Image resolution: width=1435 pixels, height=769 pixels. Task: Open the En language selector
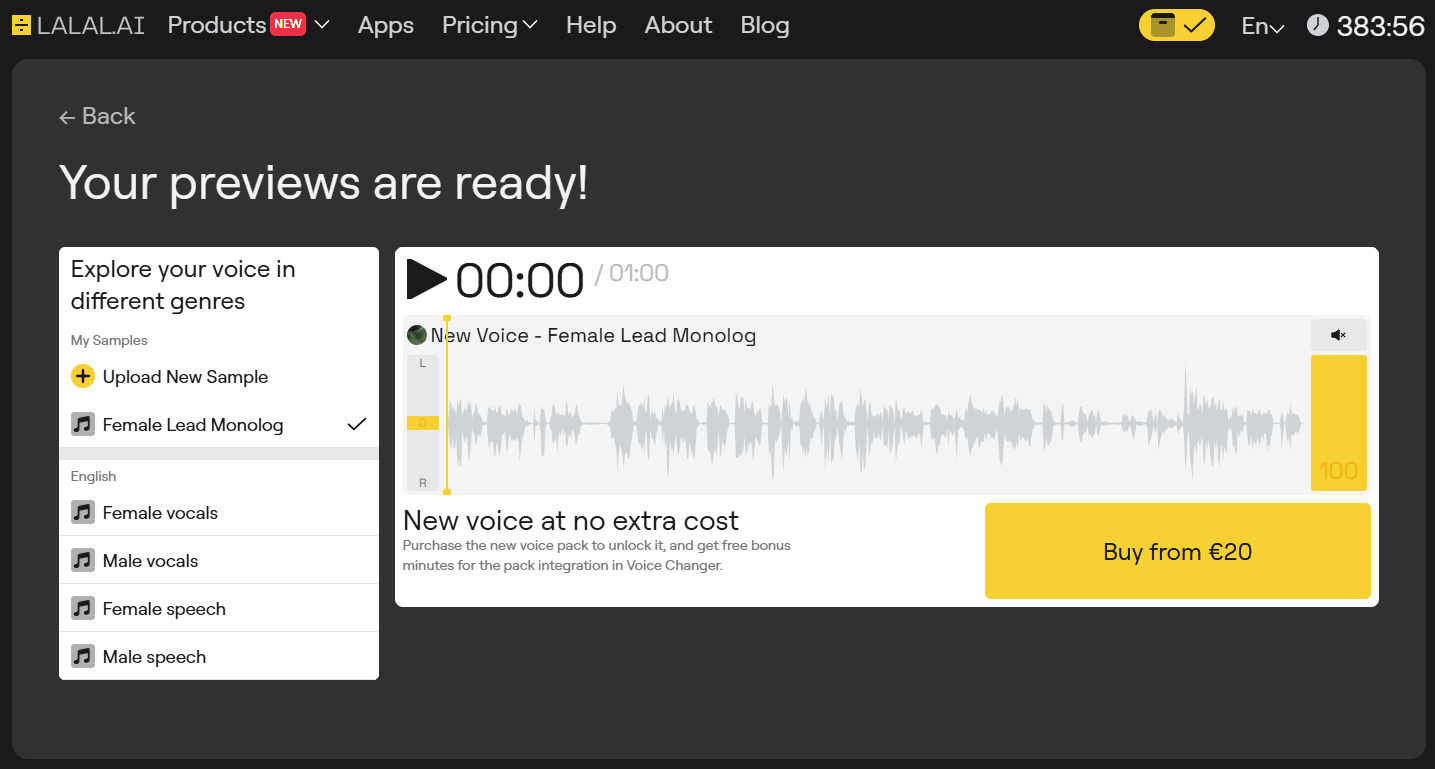click(x=1263, y=26)
